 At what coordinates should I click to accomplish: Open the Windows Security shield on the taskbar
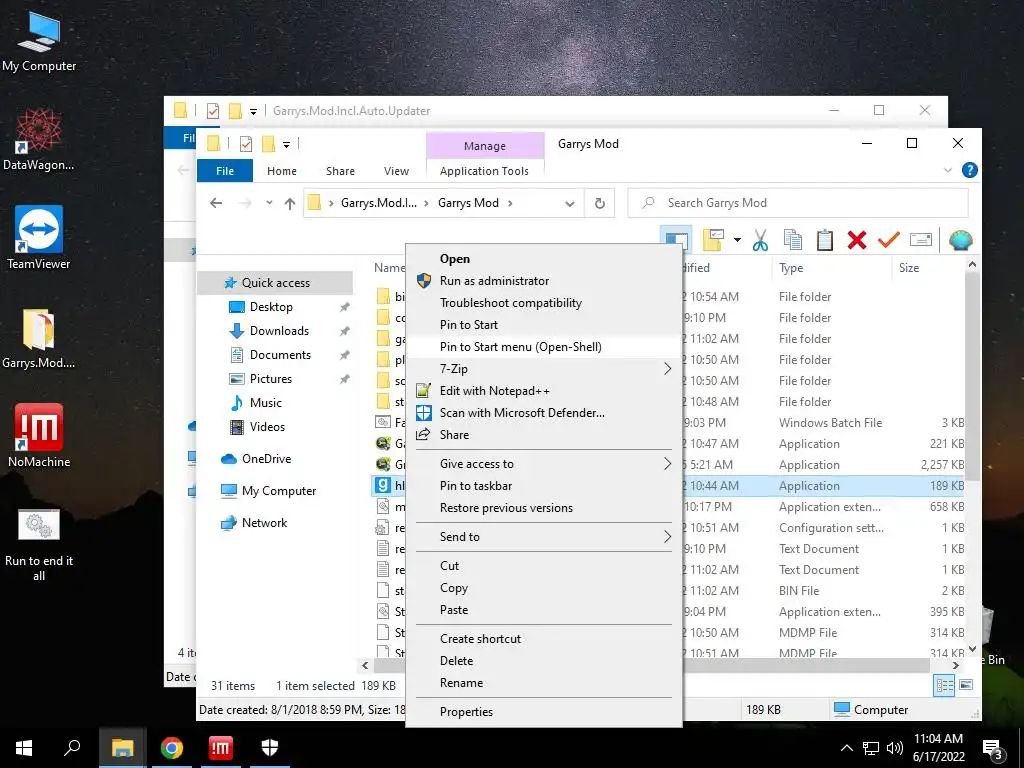[270, 748]
